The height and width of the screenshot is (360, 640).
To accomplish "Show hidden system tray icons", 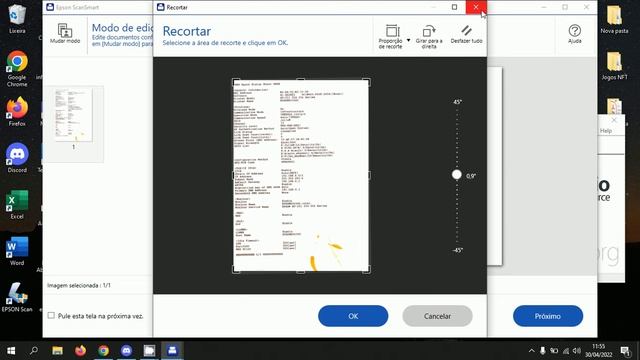I will [x=531, y=351].
